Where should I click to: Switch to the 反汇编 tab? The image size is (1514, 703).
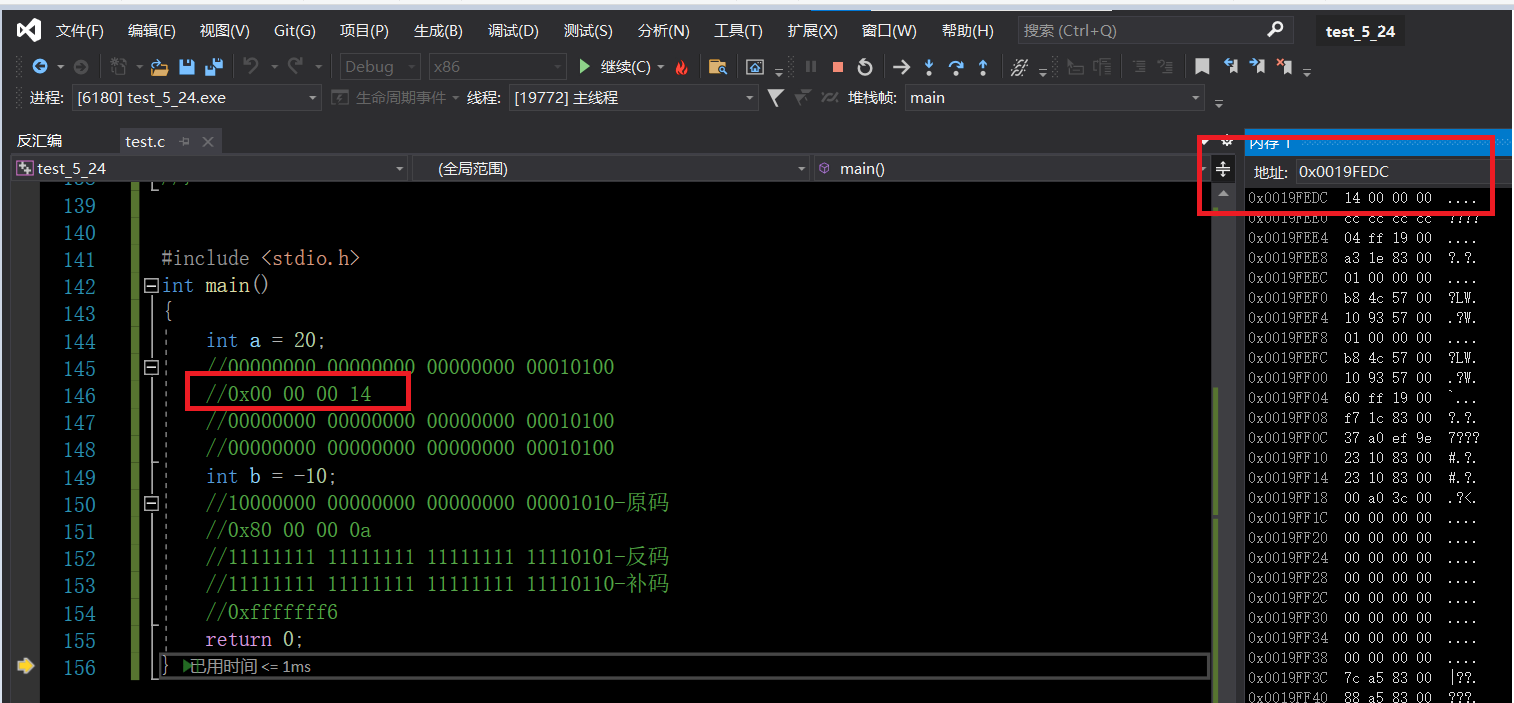tap(40, 141)
